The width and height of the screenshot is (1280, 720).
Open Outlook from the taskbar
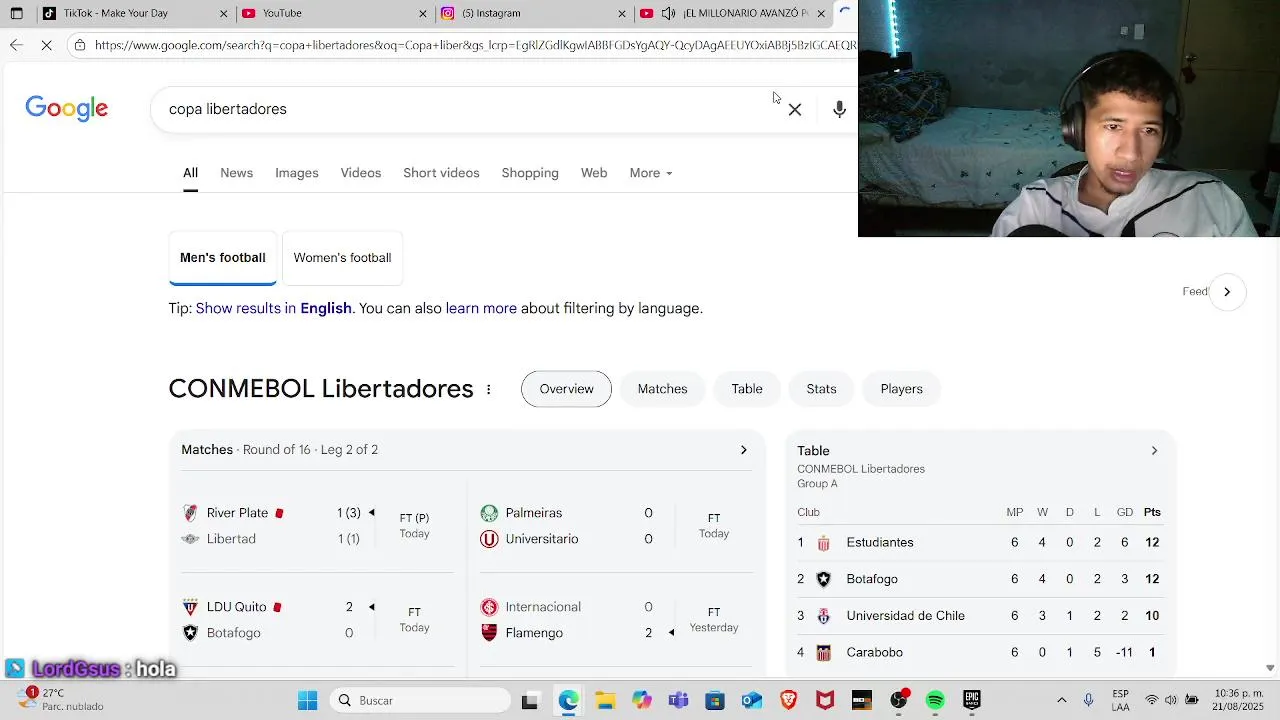click(x=752, y=700)
